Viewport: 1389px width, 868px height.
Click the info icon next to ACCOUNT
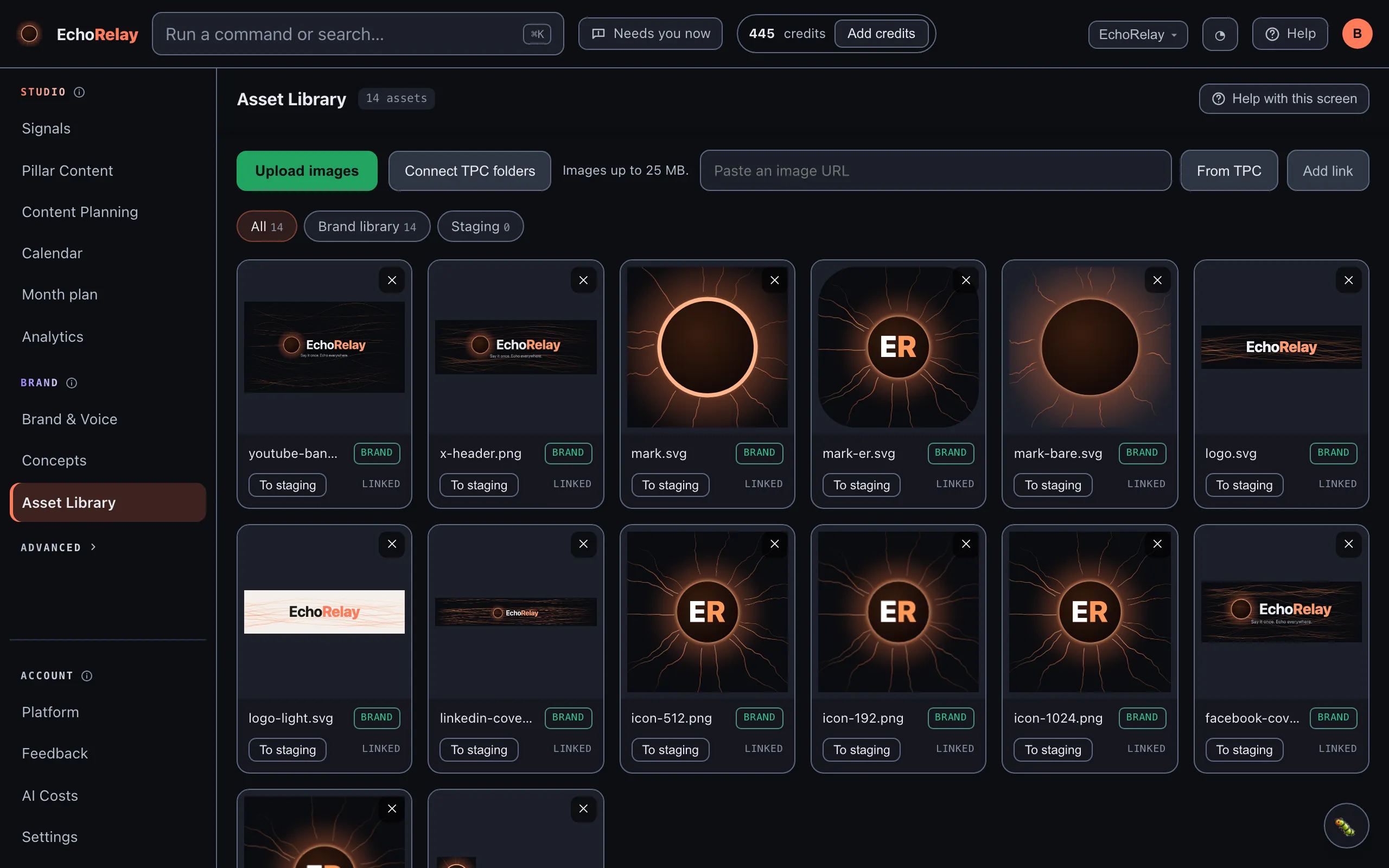pyautogui.click(x=87, y=676)
